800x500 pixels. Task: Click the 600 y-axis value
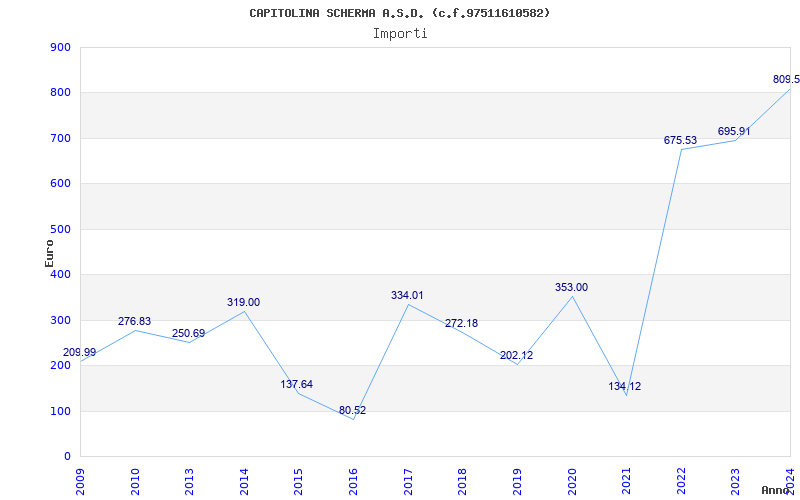click(x=60, y=184)
